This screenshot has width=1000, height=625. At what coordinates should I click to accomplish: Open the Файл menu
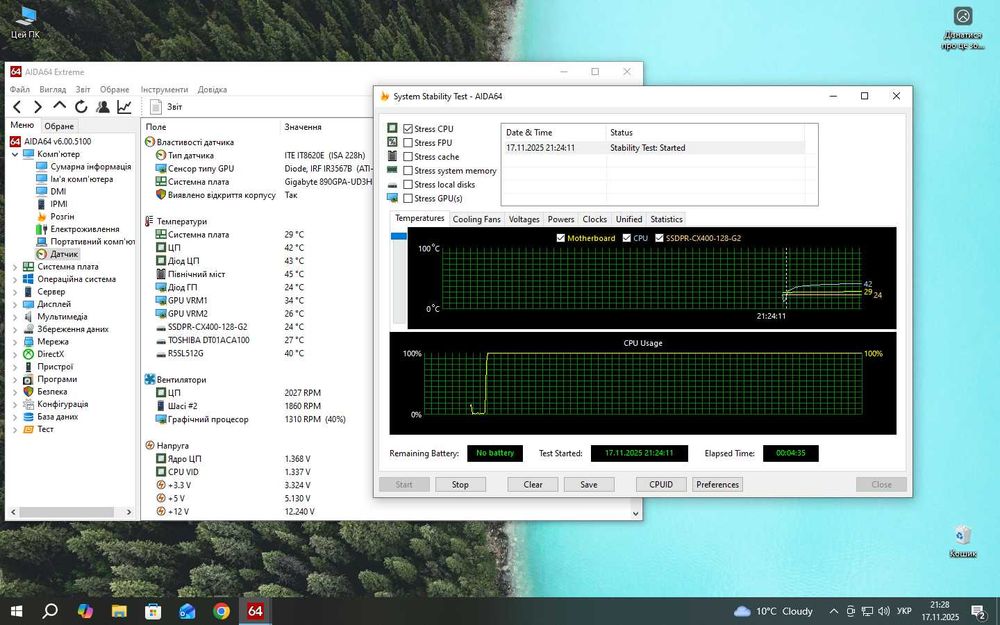pyautogui.click(x=20, y=89)
